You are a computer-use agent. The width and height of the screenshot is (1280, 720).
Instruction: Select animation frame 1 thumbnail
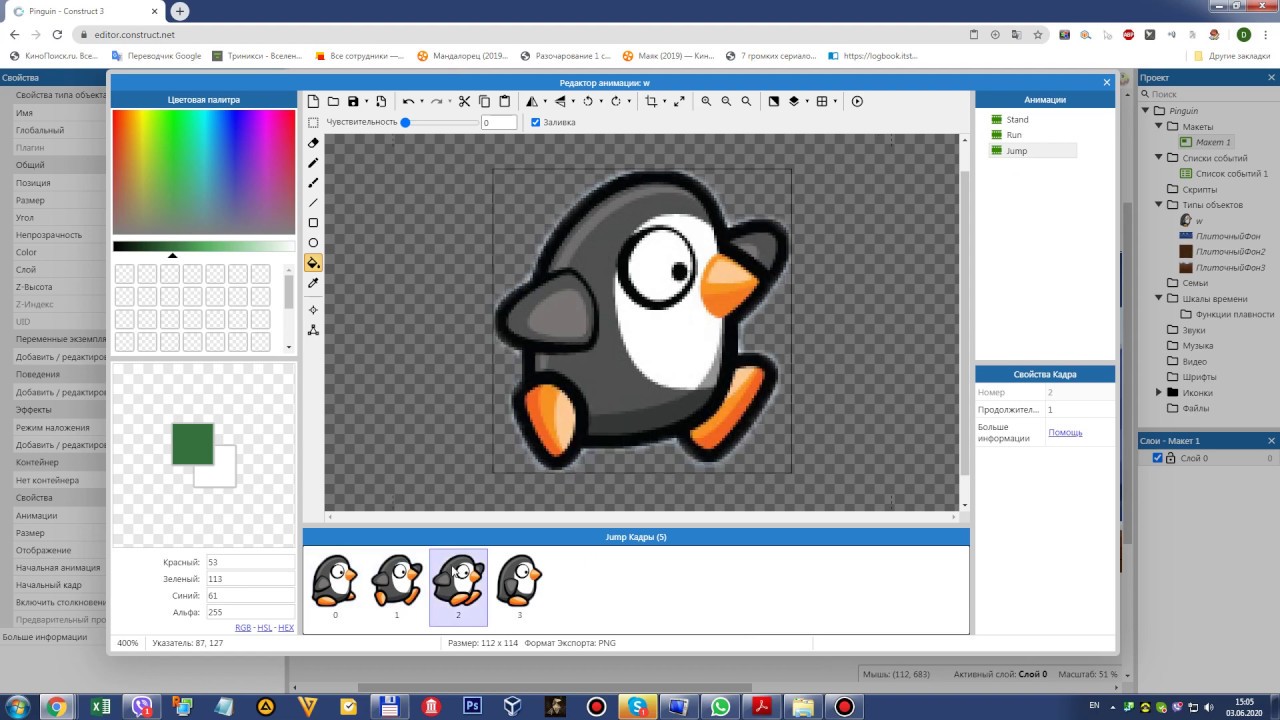click(397, 585)
